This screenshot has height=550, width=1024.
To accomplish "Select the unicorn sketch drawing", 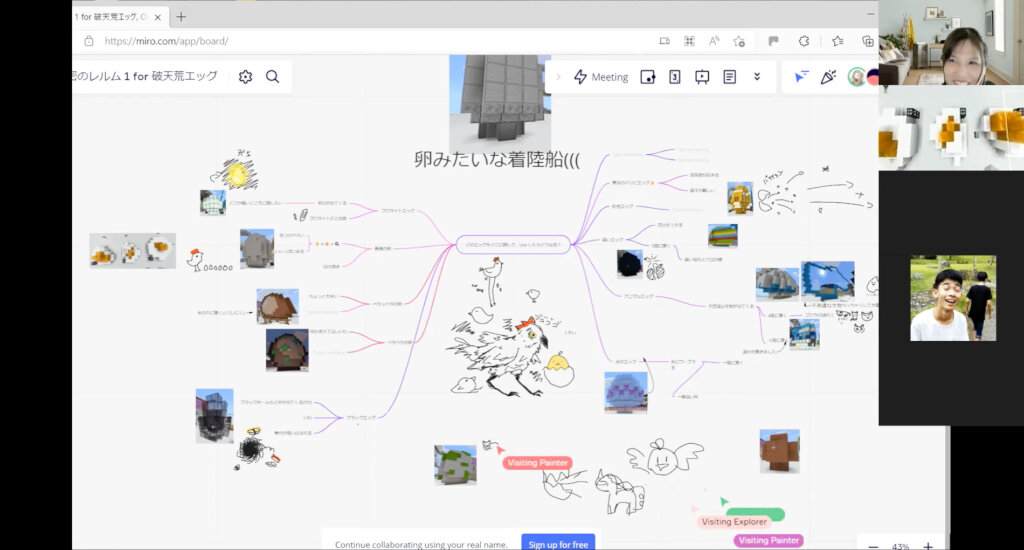I will (619, 492).
